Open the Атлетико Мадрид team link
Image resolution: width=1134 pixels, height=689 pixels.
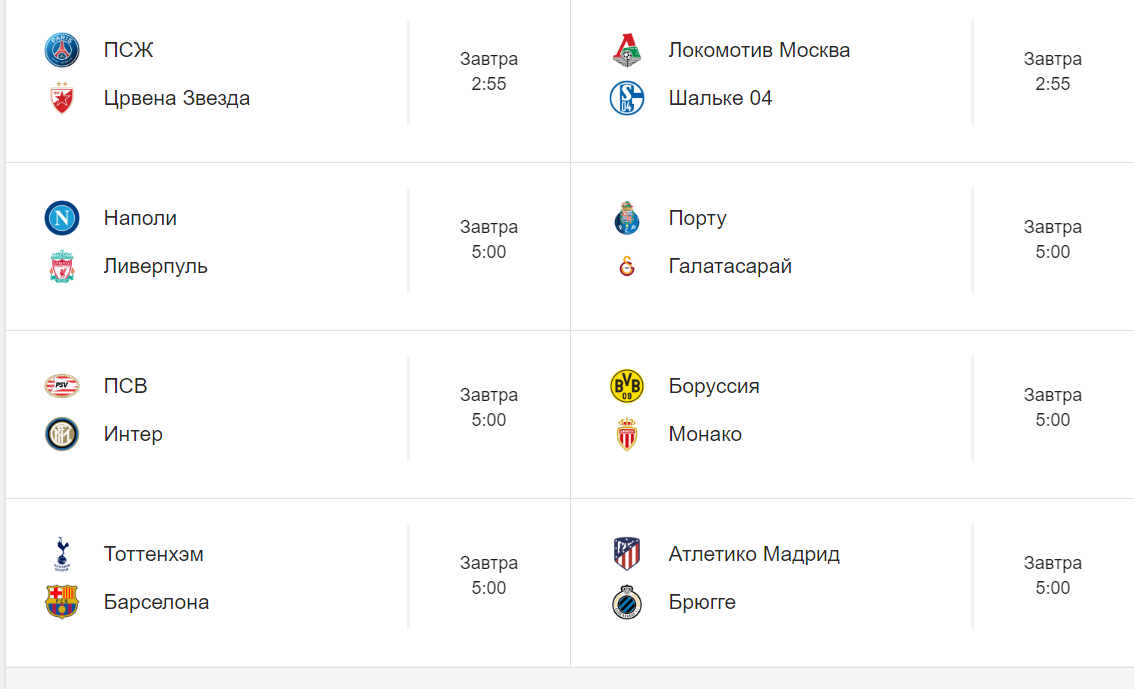coord(754,554)
